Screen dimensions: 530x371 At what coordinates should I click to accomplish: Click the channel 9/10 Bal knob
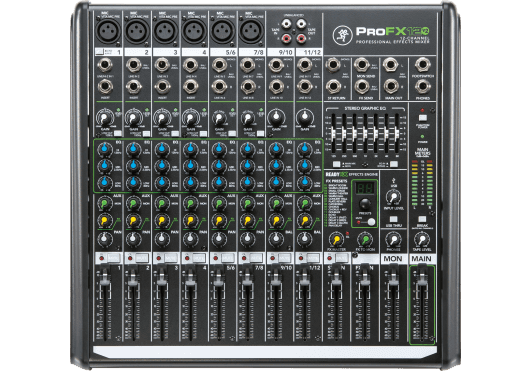coord(276,239)
